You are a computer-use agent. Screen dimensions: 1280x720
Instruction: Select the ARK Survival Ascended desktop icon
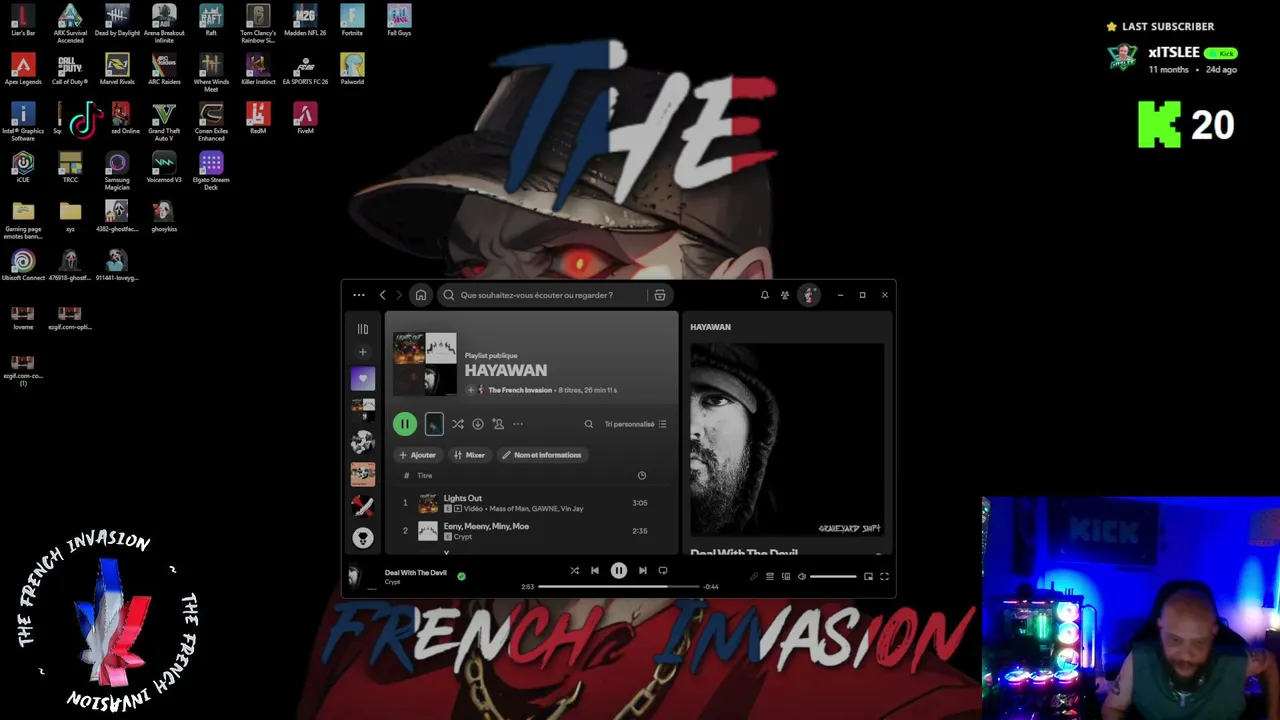pyautogui.click(x=70, y=23)
